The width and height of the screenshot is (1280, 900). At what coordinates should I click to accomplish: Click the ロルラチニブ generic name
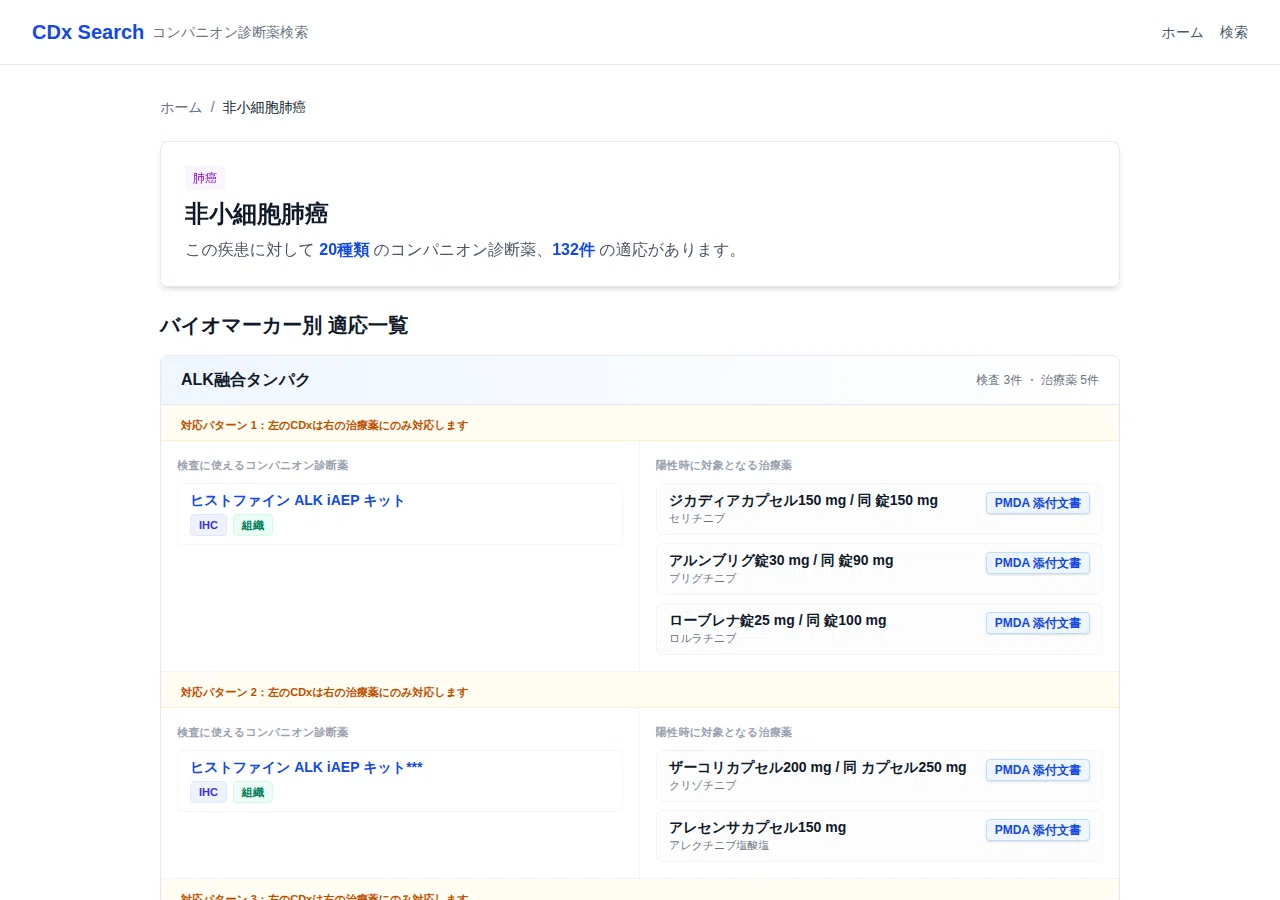click(x=703, y=638)
